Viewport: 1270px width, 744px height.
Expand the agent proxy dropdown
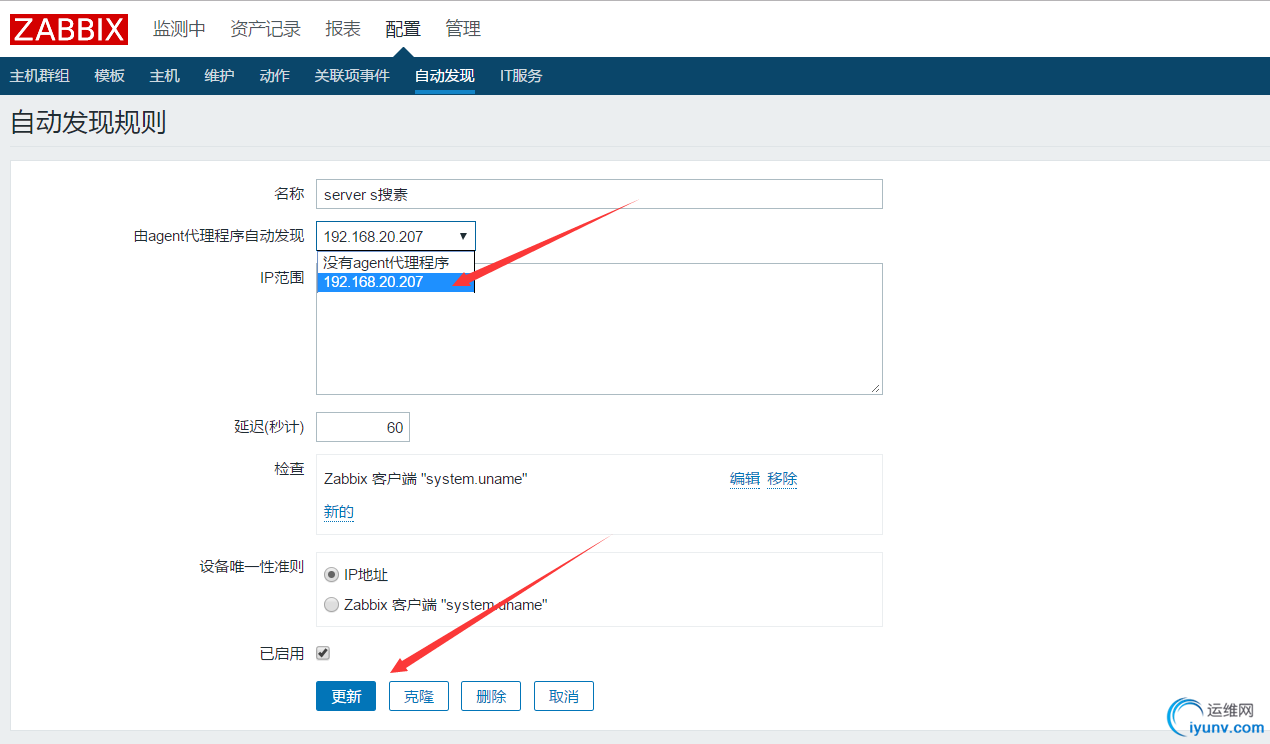396,236
